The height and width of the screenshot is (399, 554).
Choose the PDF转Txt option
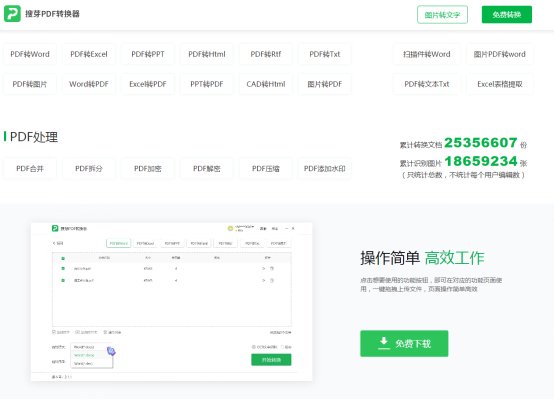(325, 54)
